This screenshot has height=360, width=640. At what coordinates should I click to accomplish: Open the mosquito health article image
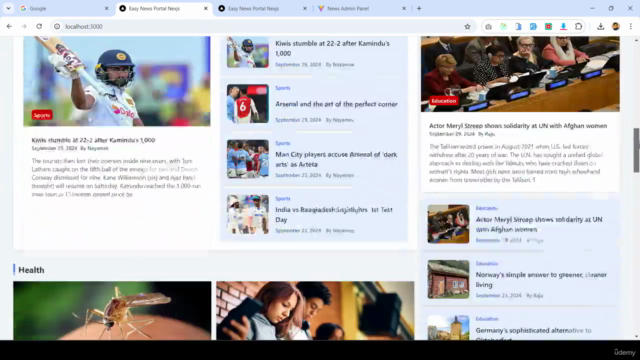(112, 311)
